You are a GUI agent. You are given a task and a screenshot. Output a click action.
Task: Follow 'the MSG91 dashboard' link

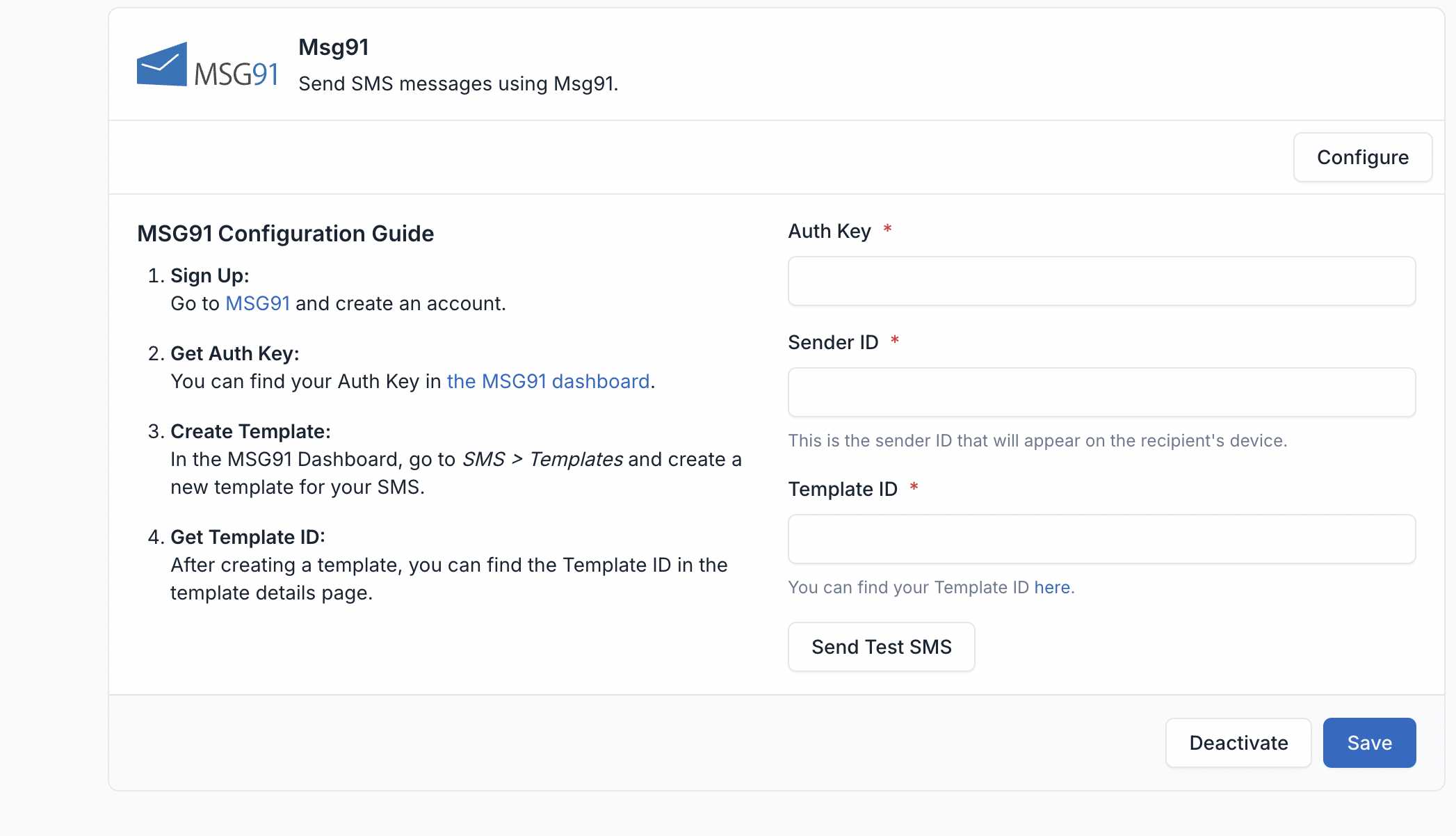pos(548,381)
